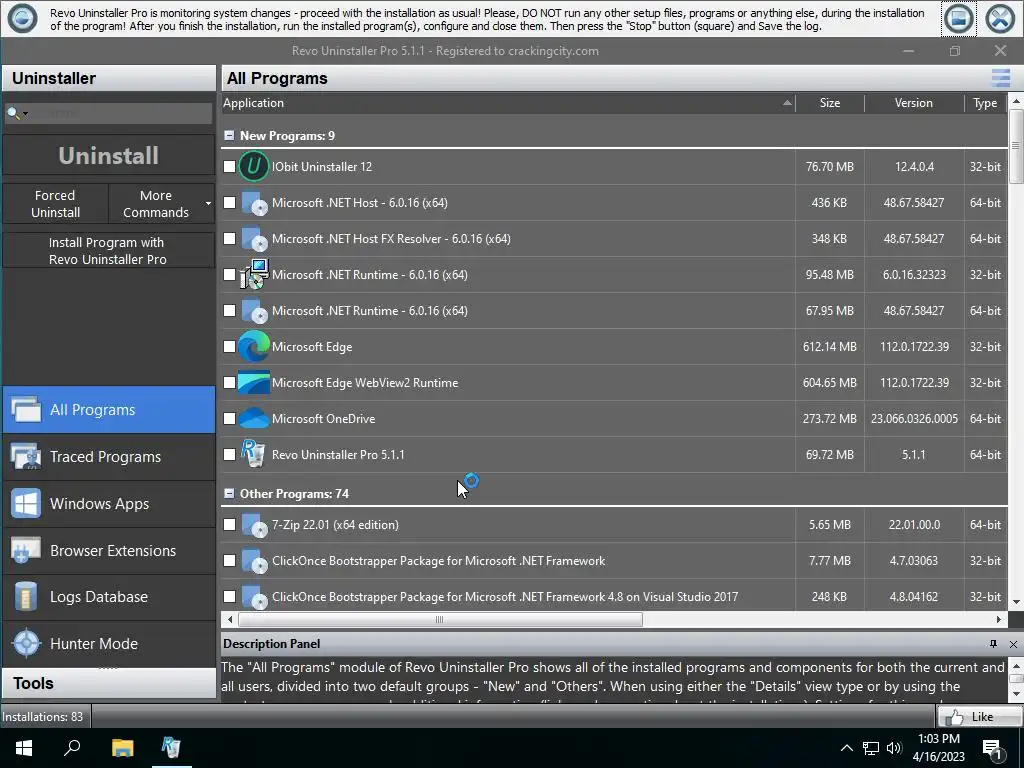The width and height of the screenshot is (1024, 768).
Task: Activate Hunter Mode
Action: tap(108, 644)
